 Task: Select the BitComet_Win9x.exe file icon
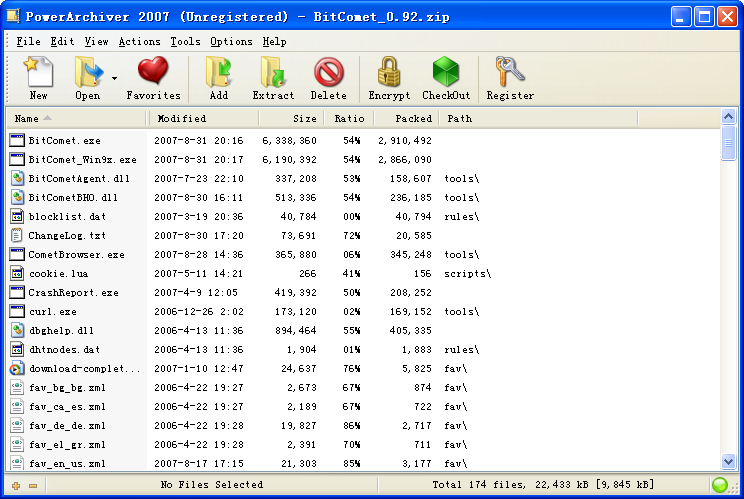coord(17,159)
